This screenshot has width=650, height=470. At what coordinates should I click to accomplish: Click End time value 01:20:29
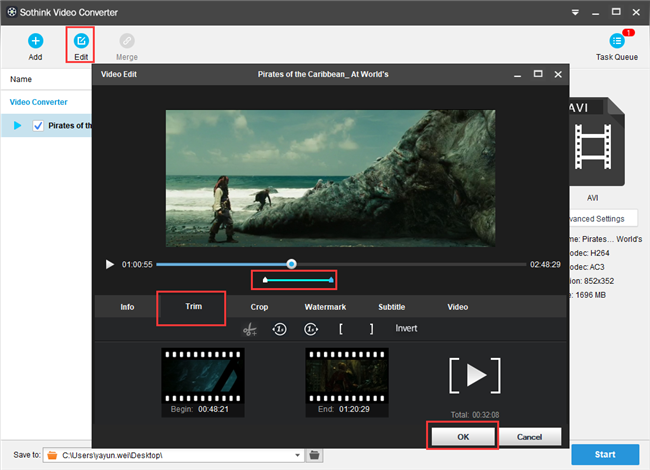click(x=354, y=409)
